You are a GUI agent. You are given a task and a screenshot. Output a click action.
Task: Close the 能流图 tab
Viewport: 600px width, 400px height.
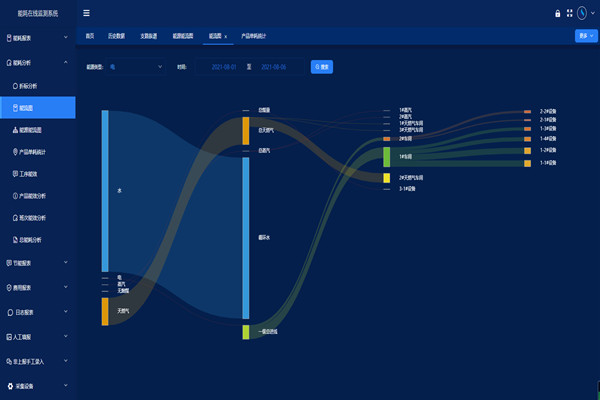[x=226, y=36]
